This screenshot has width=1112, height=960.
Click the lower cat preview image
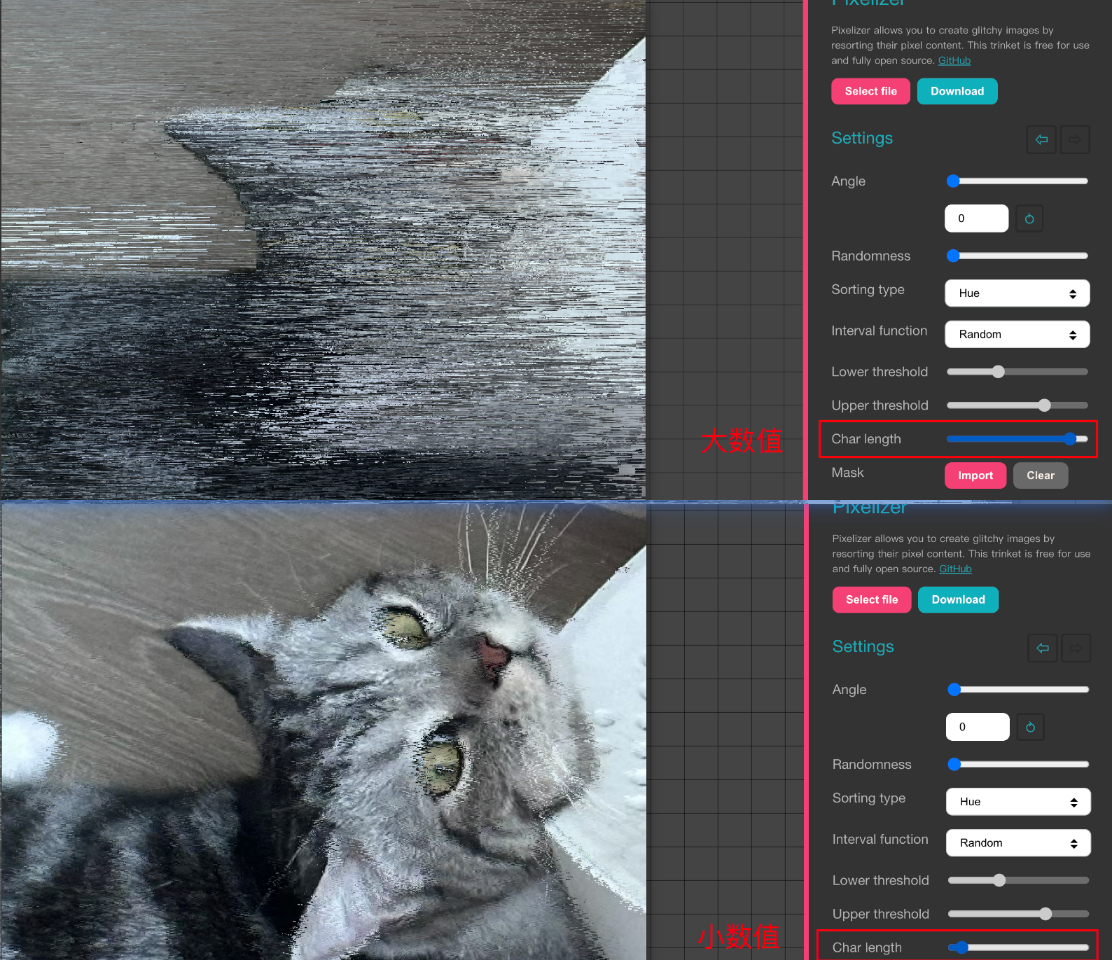[323, 732]
